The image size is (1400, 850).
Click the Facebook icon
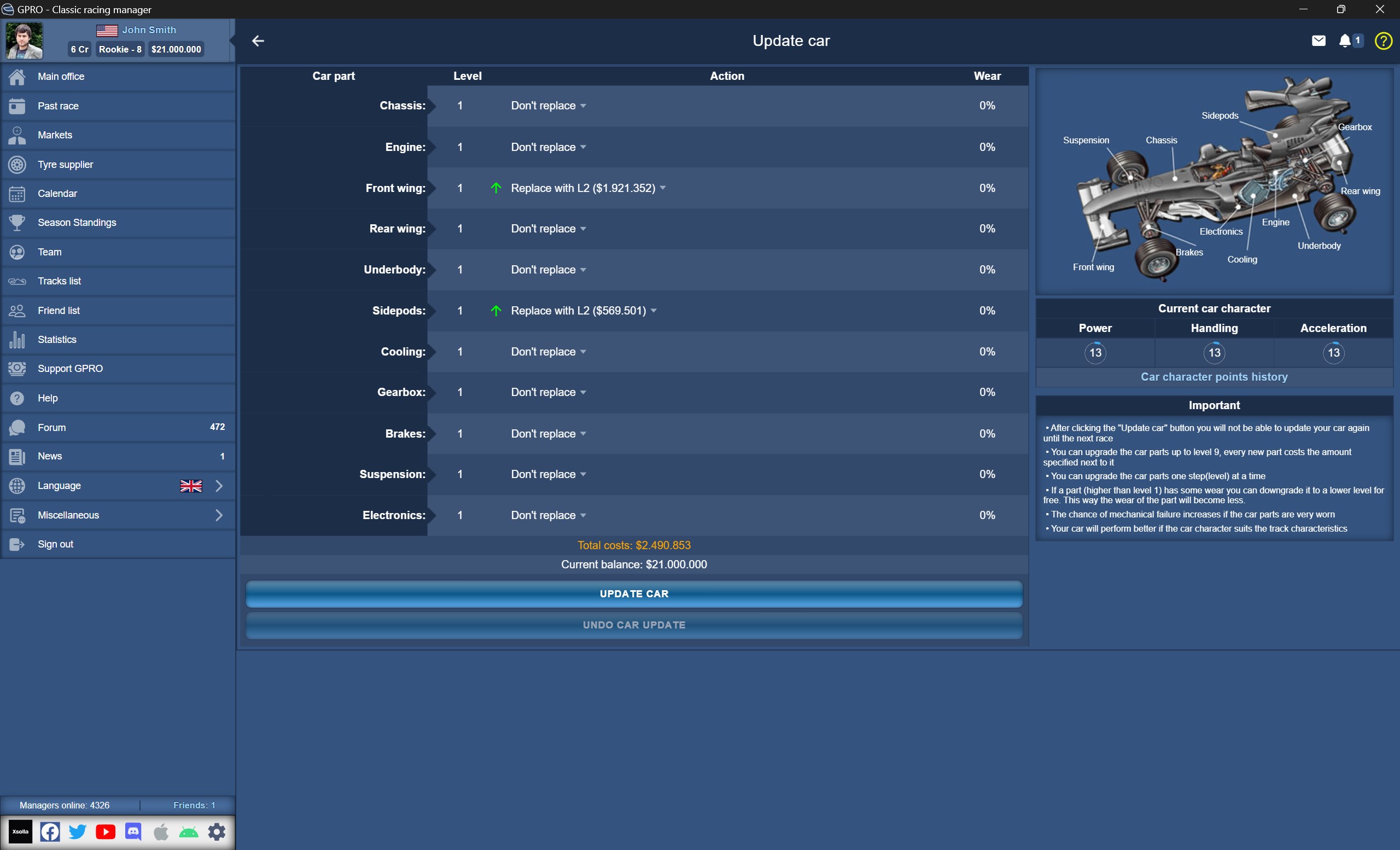(50, 832)
